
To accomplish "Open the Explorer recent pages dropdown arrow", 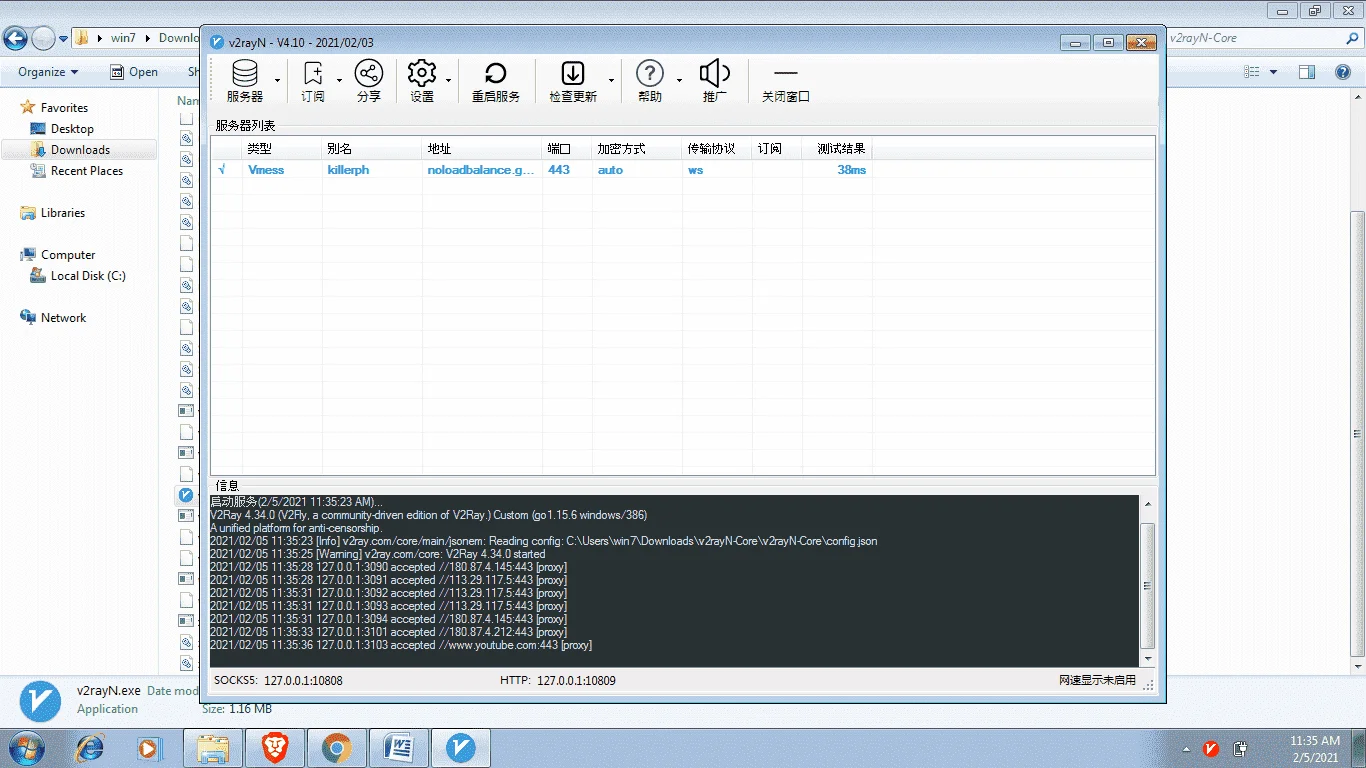I will [x=63, y=39].
